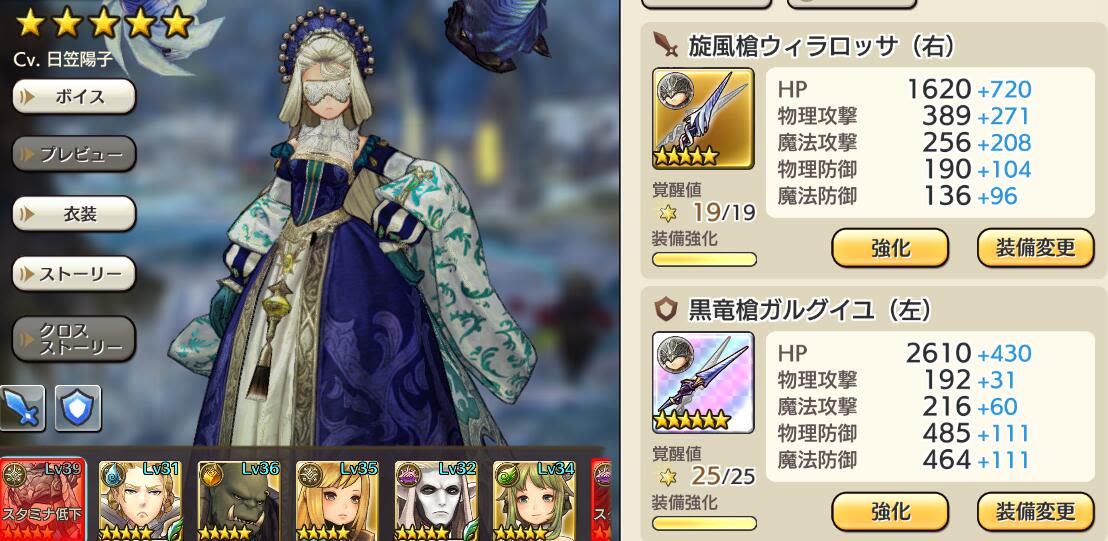The image size is (1108, 541).
Task: Open the ストーリー story menu
Action: (x=74, y=274)
